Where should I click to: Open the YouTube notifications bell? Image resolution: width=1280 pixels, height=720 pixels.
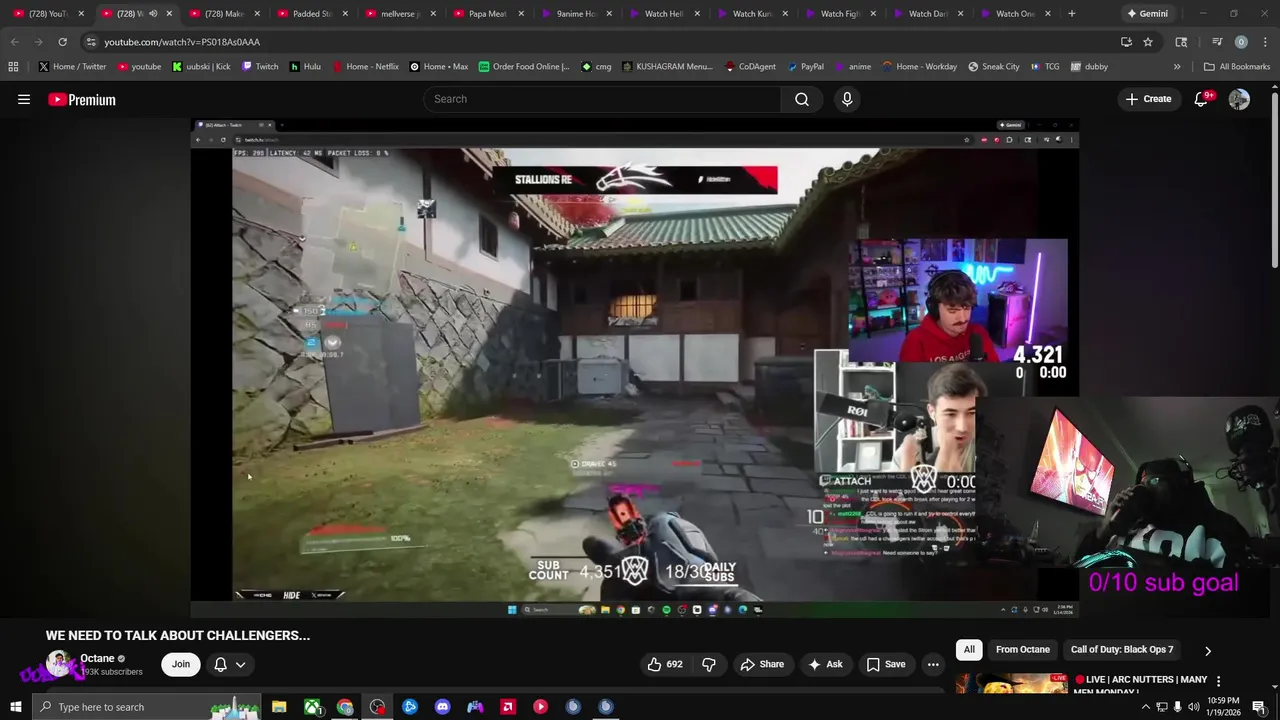coord(1201,99)
